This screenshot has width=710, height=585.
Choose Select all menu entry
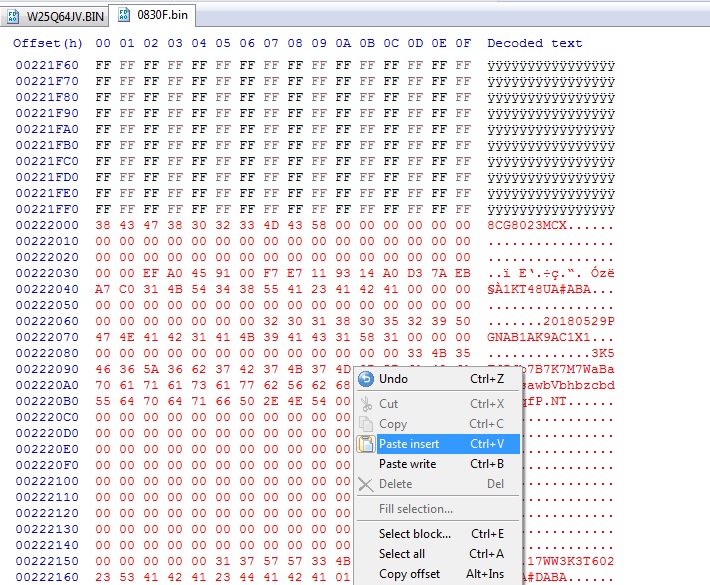(x=437, y=554)
